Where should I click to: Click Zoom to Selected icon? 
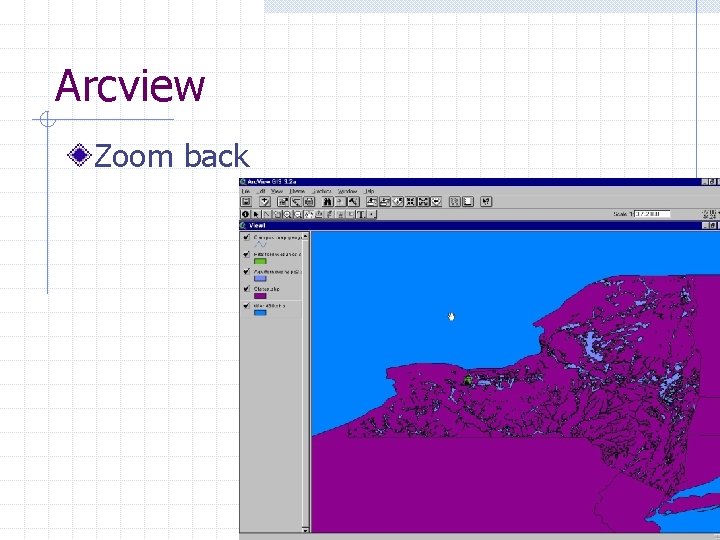tap(398, 202)
